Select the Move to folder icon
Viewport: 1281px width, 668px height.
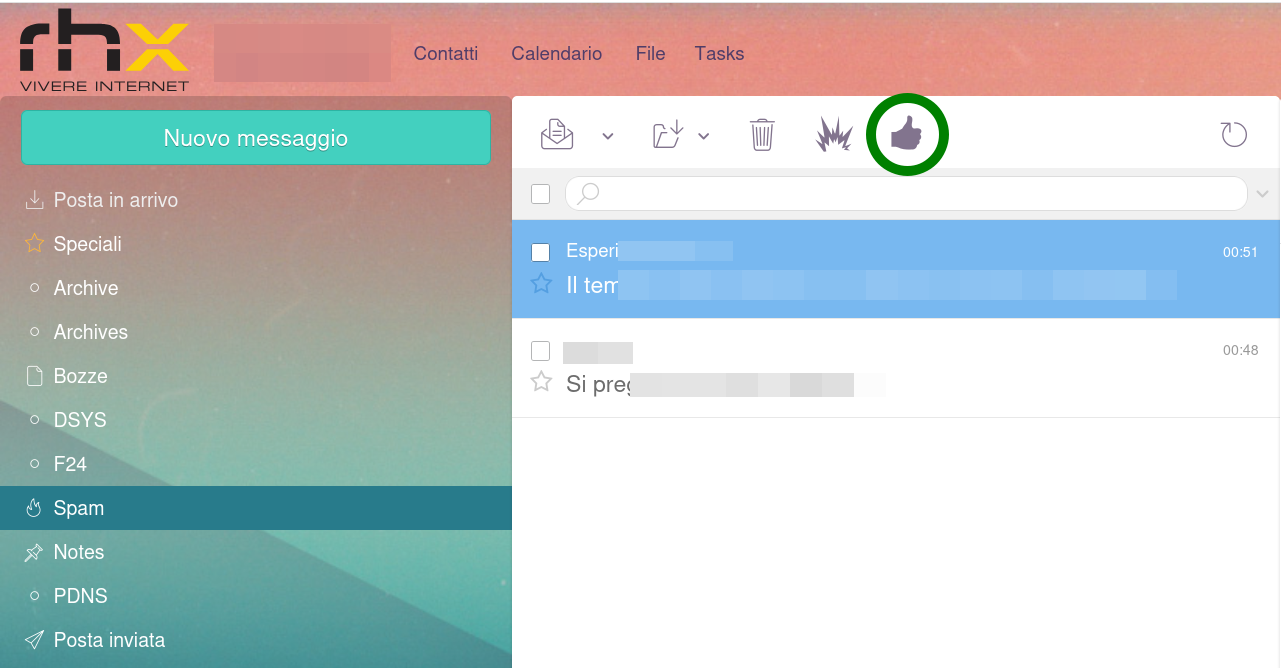tap(668, 133)
